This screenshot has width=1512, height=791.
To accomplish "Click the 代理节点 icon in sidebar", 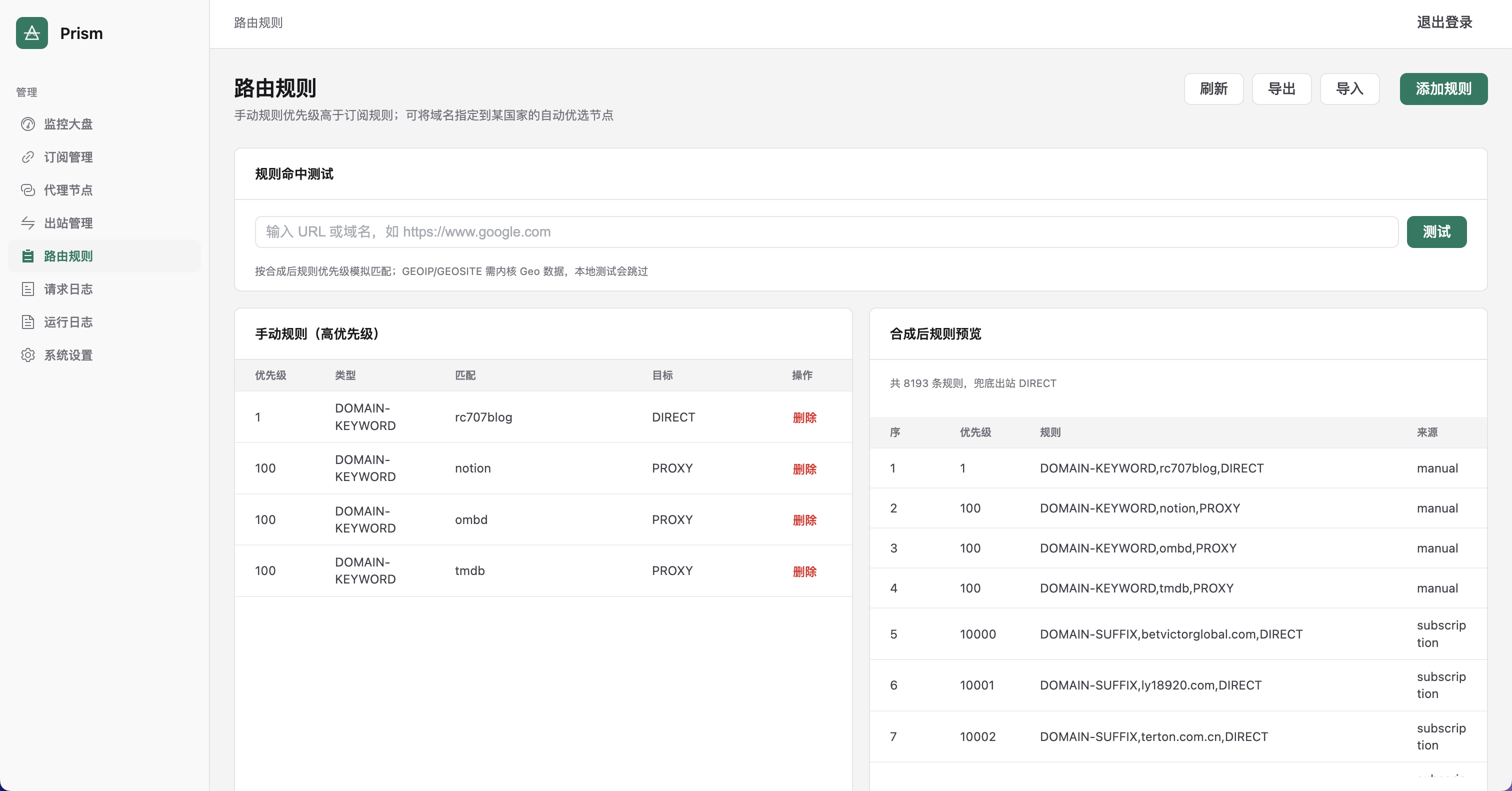I will coord(27,189).
